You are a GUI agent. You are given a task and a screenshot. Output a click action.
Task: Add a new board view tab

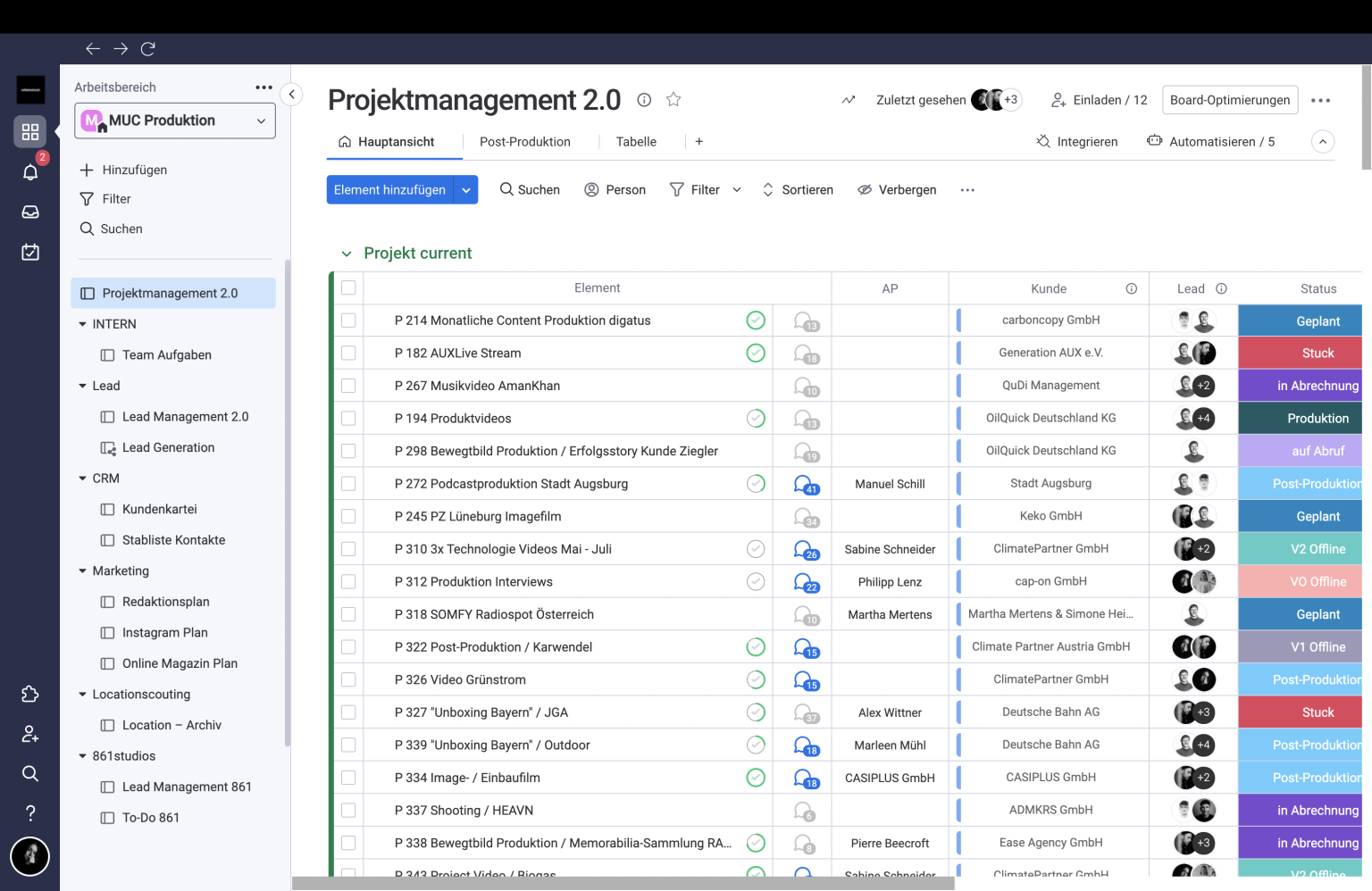point(699,142)
